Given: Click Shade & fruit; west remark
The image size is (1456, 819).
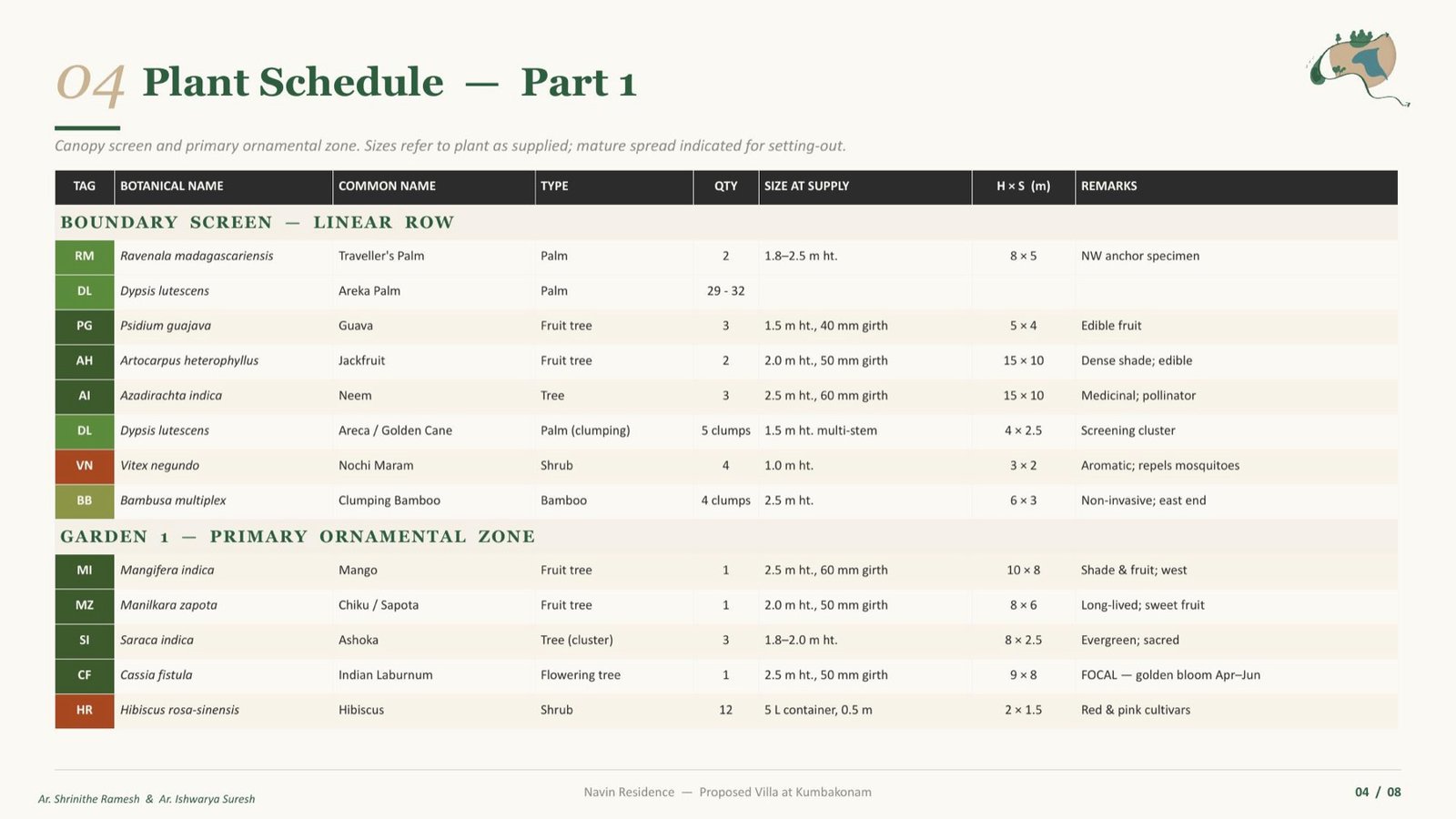Looking at the screenshot, I should coord(1134,571).
